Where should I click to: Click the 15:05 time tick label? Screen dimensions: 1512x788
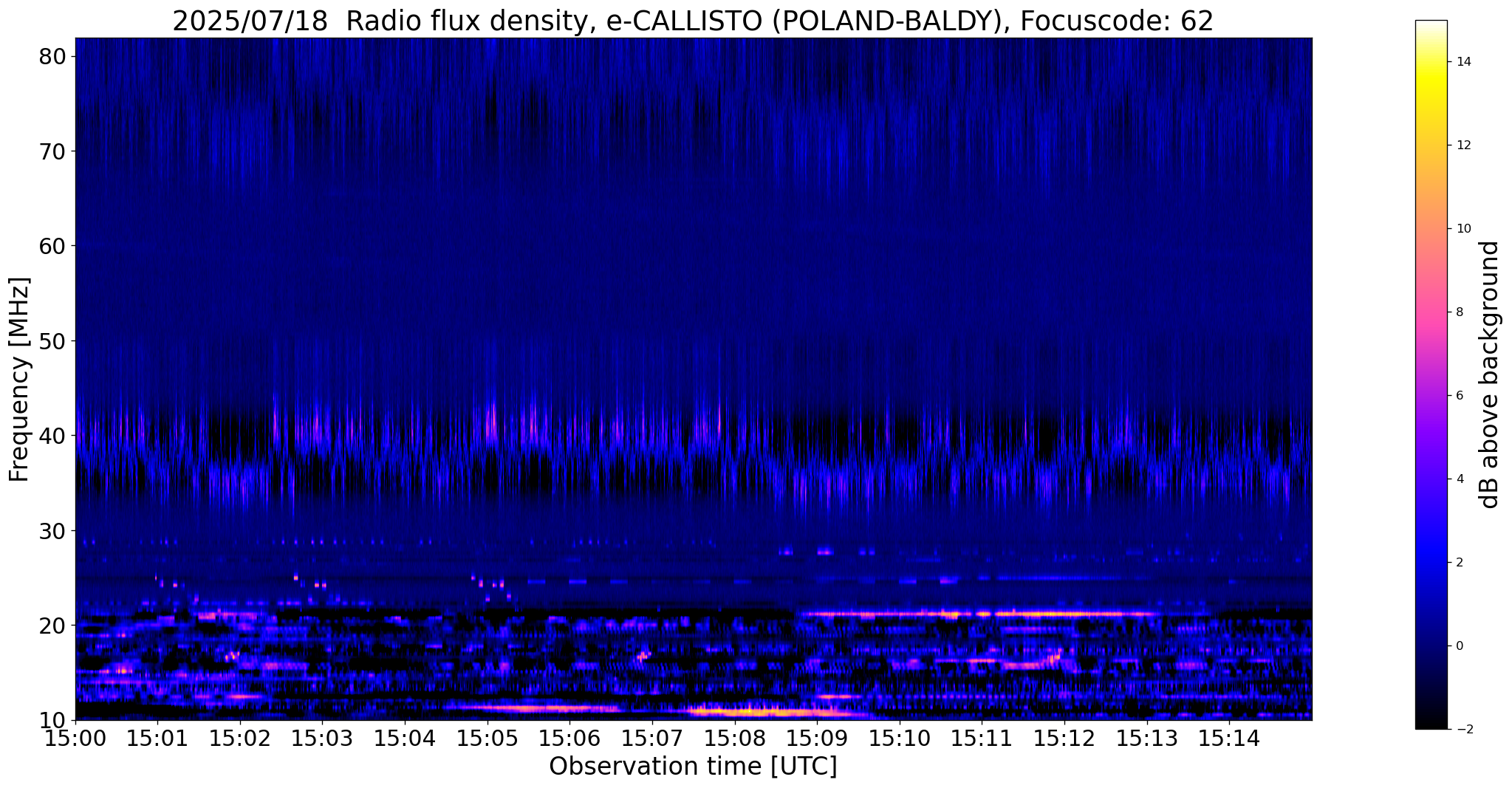pyautogui.click(x=488, y=738)
